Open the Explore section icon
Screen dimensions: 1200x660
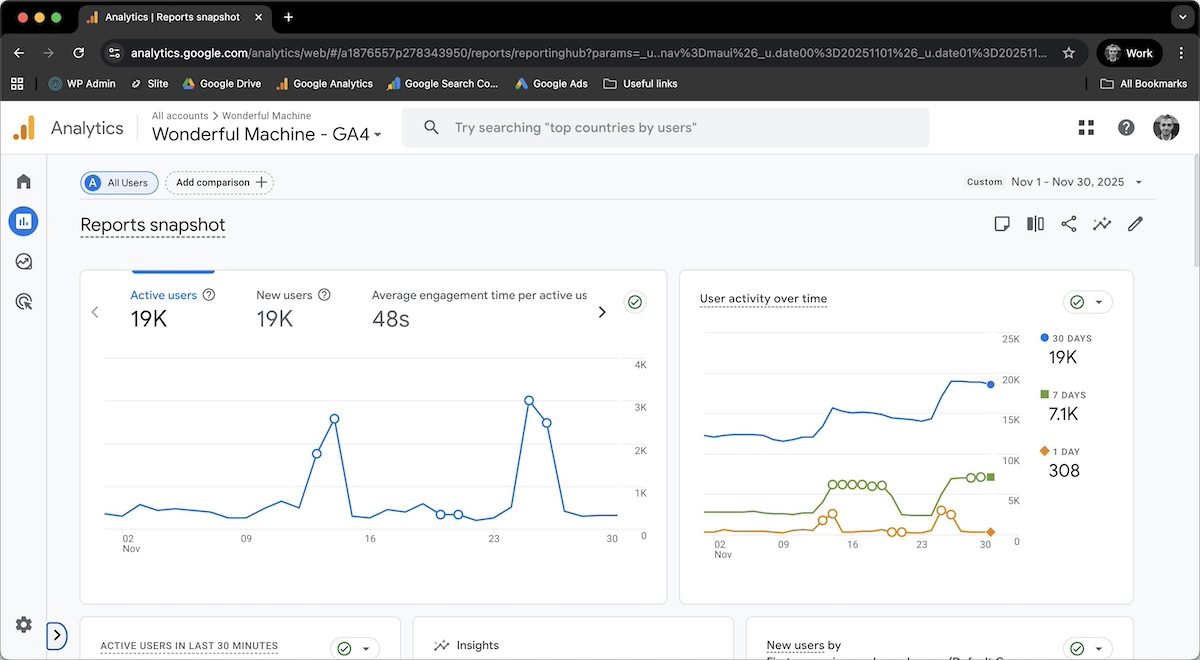pyautogui.click(x=23, y=261)
